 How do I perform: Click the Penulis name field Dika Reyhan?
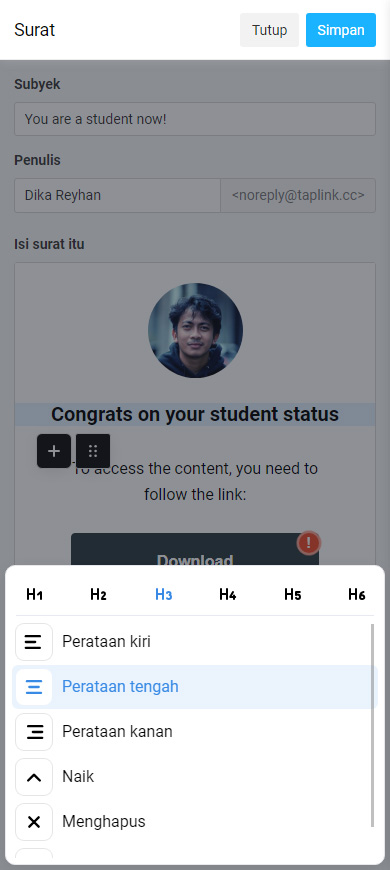[118, 195]
